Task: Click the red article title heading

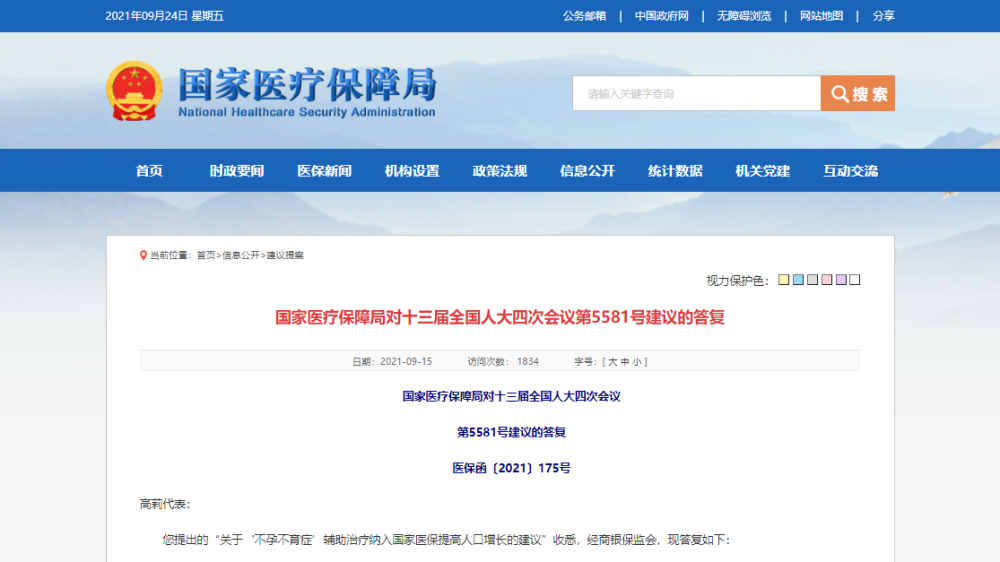Action: [500, 317]
